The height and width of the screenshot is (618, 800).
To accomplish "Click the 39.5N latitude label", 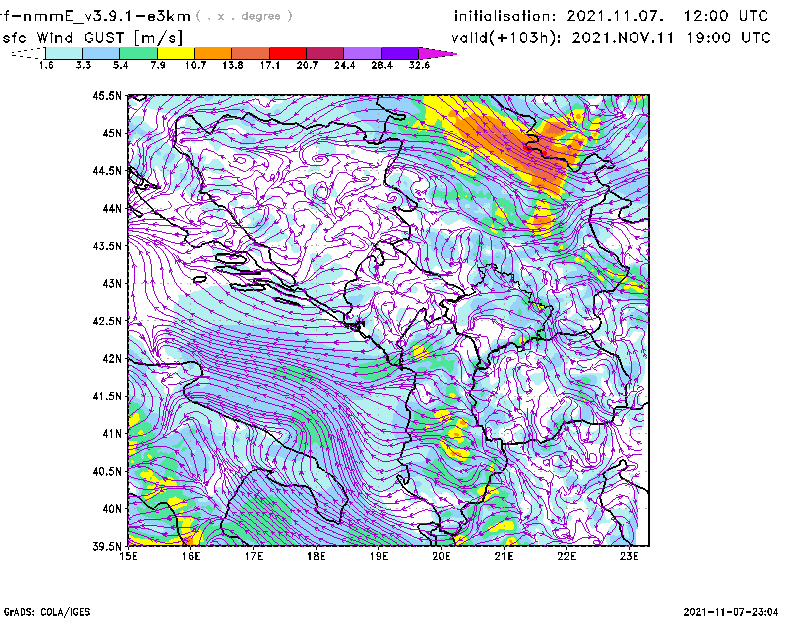I will [x=107, y=546].
